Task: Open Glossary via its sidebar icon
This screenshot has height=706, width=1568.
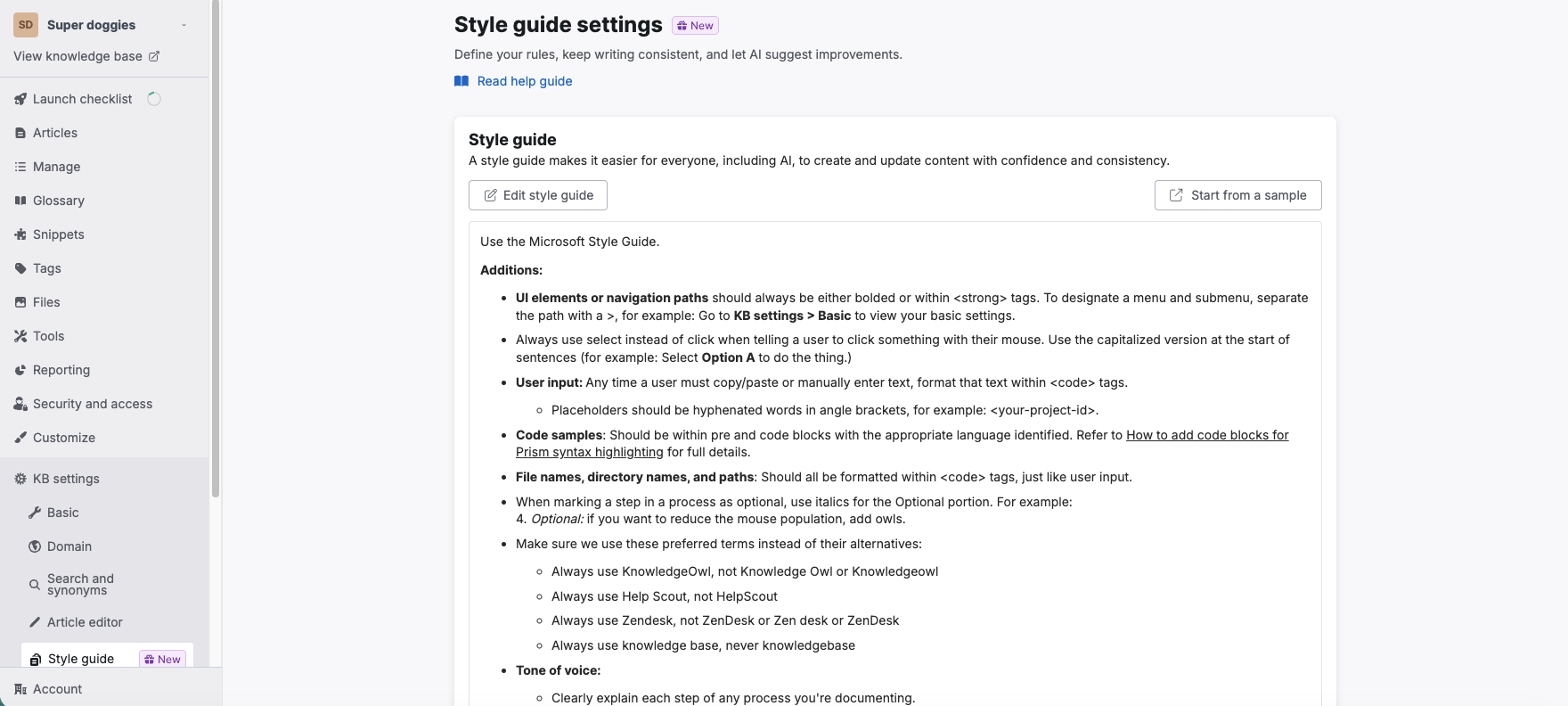Action: tap(20, 201)
